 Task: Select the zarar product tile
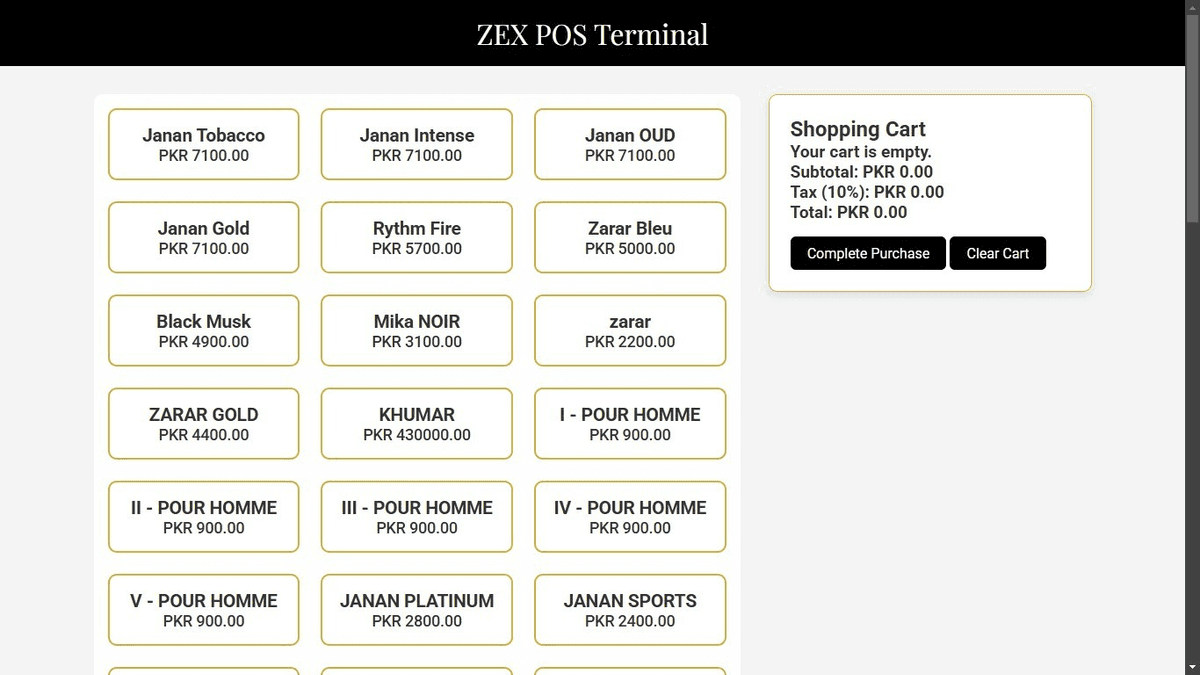tap(629, 330)
